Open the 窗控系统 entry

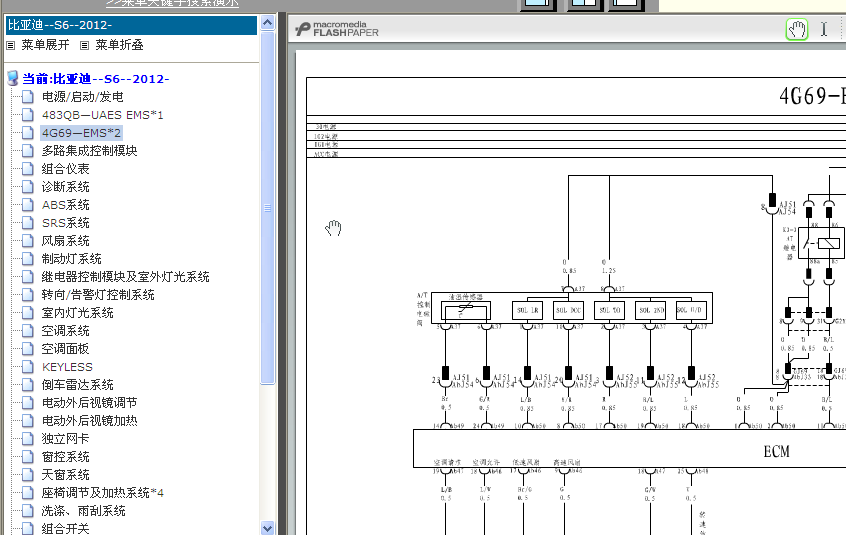[65, 457]
